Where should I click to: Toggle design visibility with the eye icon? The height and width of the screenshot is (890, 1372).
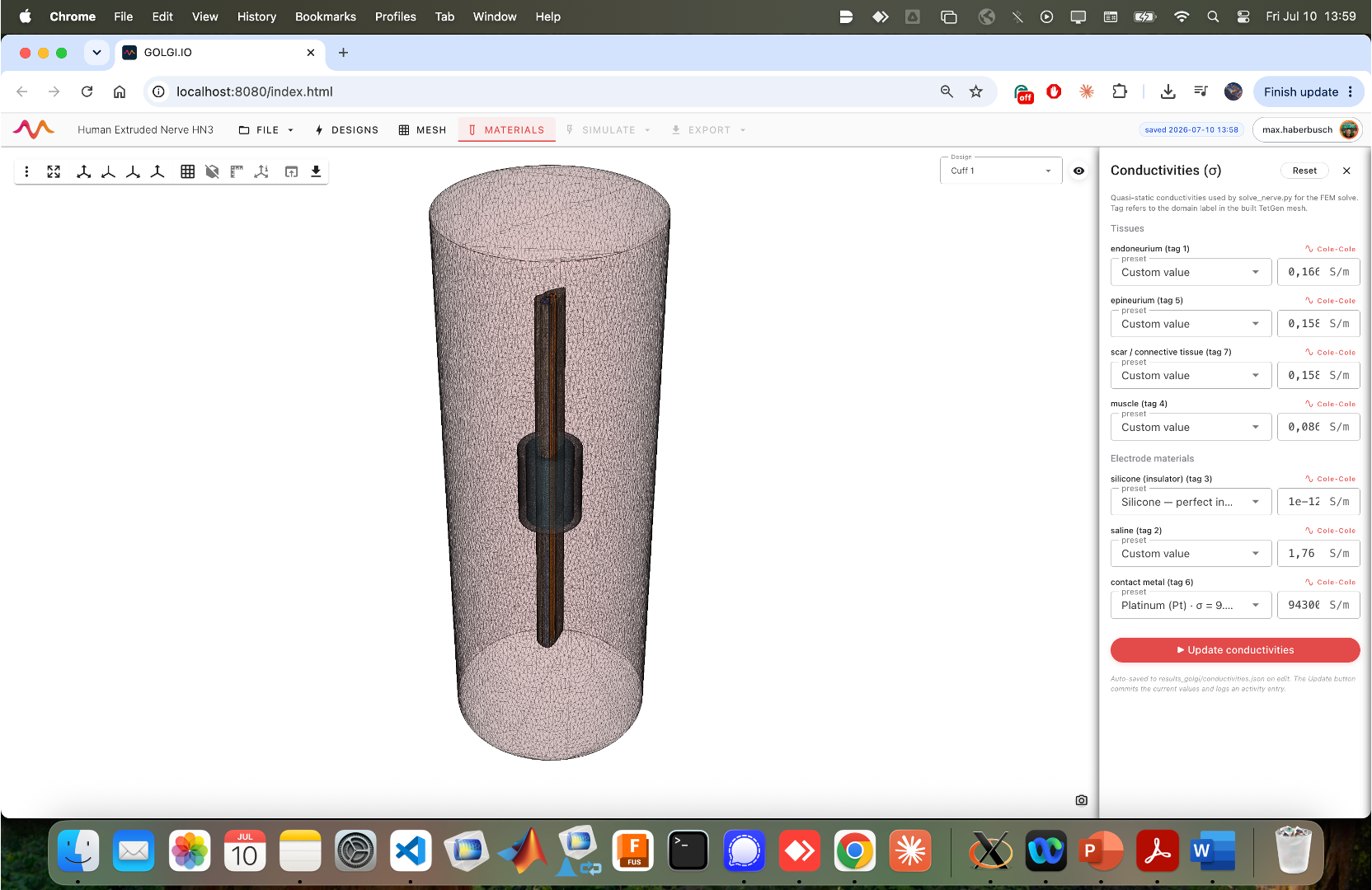click(x=1078, y=171)
